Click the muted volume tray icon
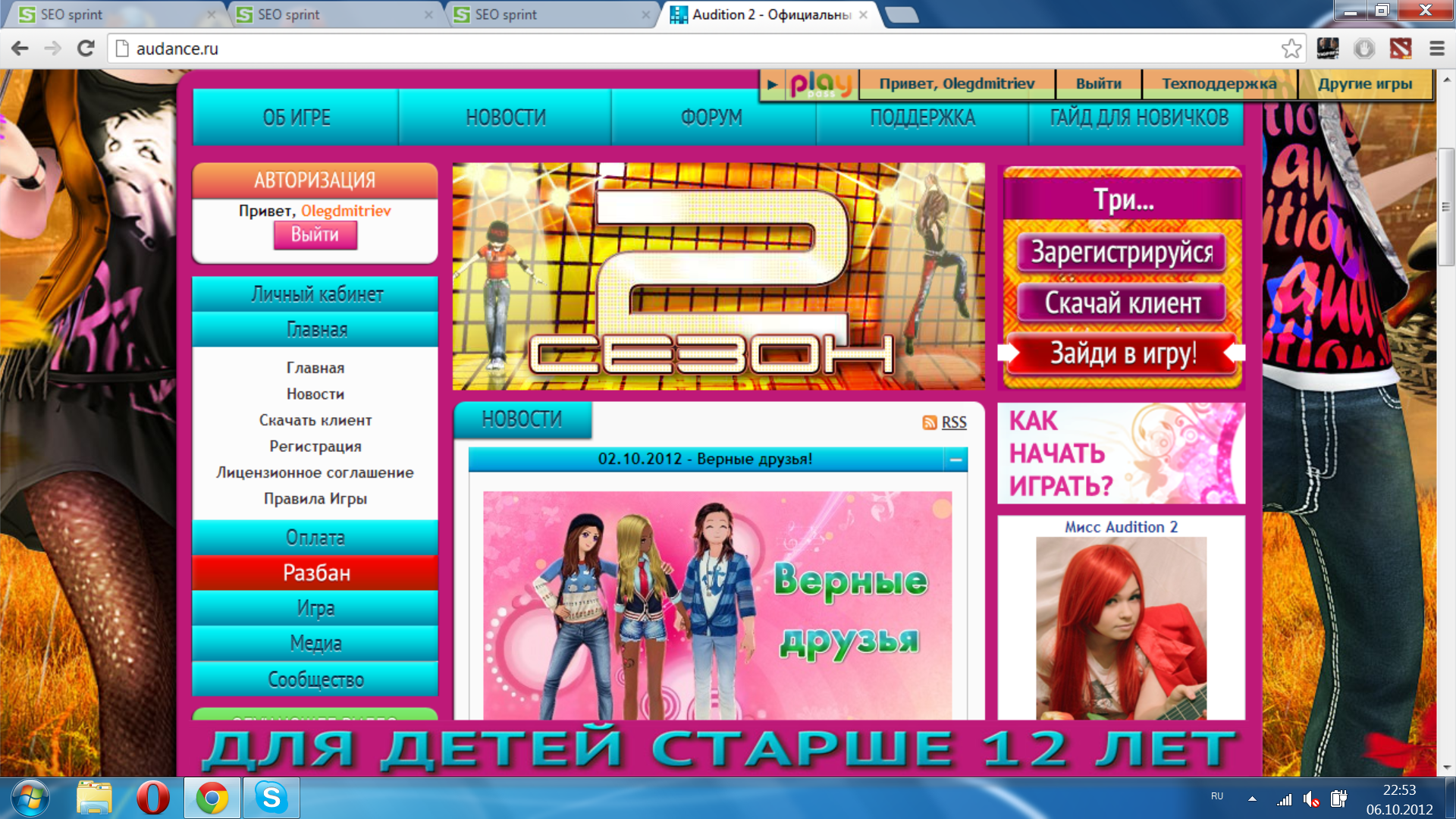The image size is (1456, 819). coord(1311,799)
